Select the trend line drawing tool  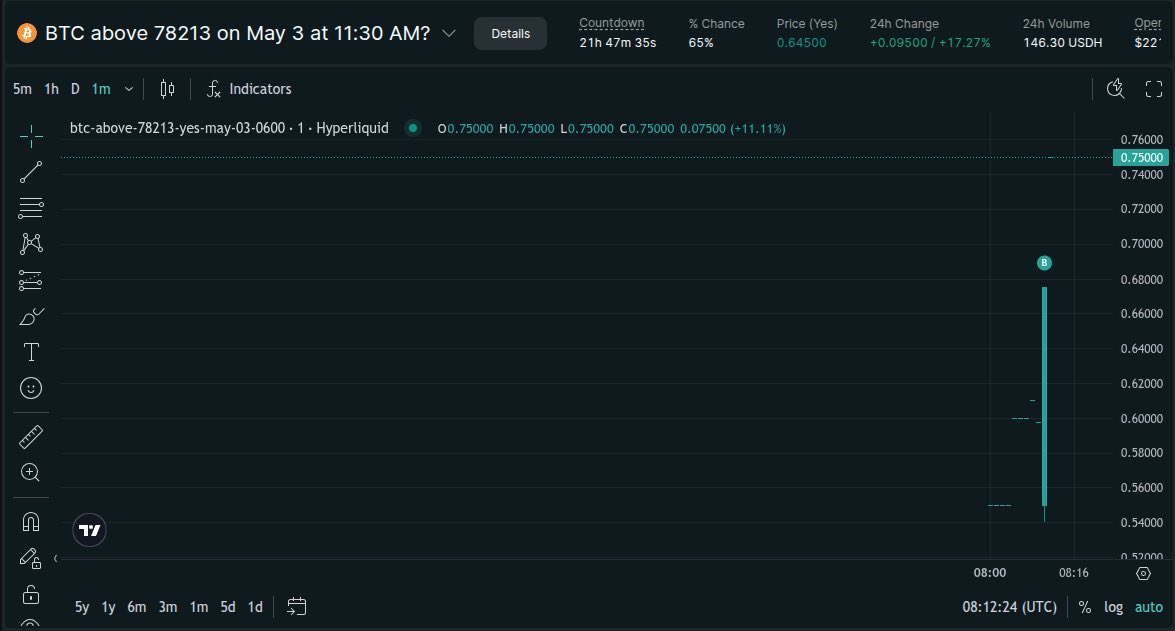point(31,172)
